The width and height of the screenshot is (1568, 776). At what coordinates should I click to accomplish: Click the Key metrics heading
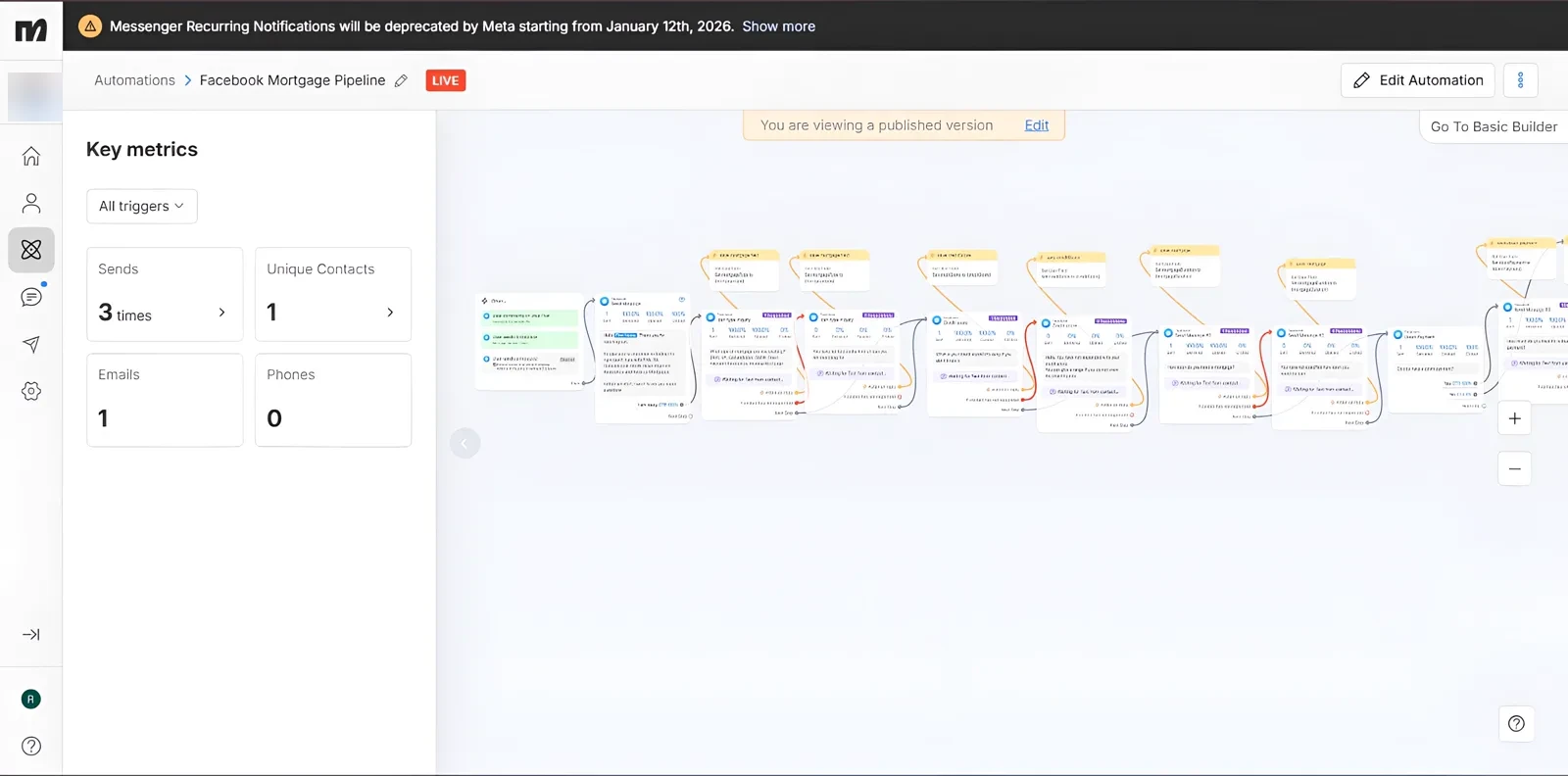[x=142, y=149]
